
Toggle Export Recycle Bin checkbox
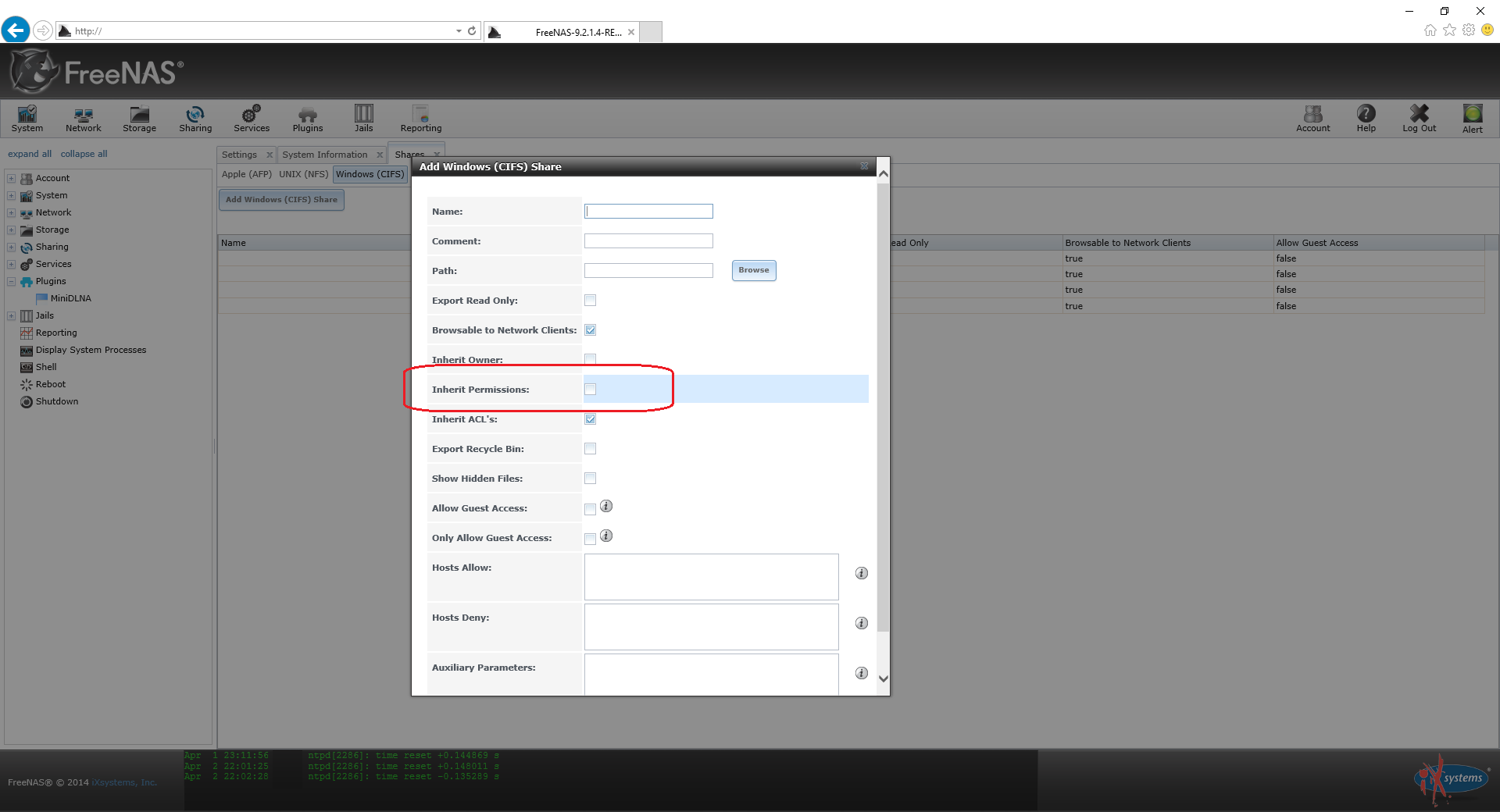point(590,449)
